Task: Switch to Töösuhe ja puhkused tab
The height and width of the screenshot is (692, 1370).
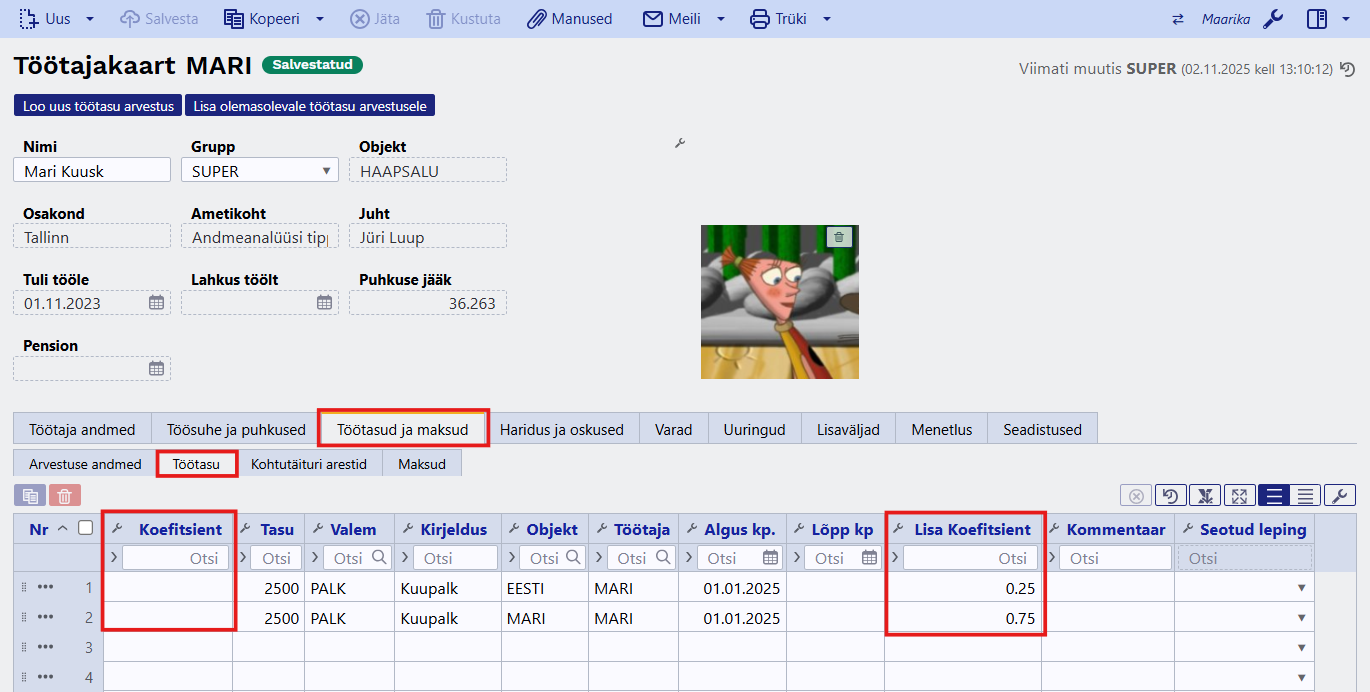Action: (x=236, y=429)
